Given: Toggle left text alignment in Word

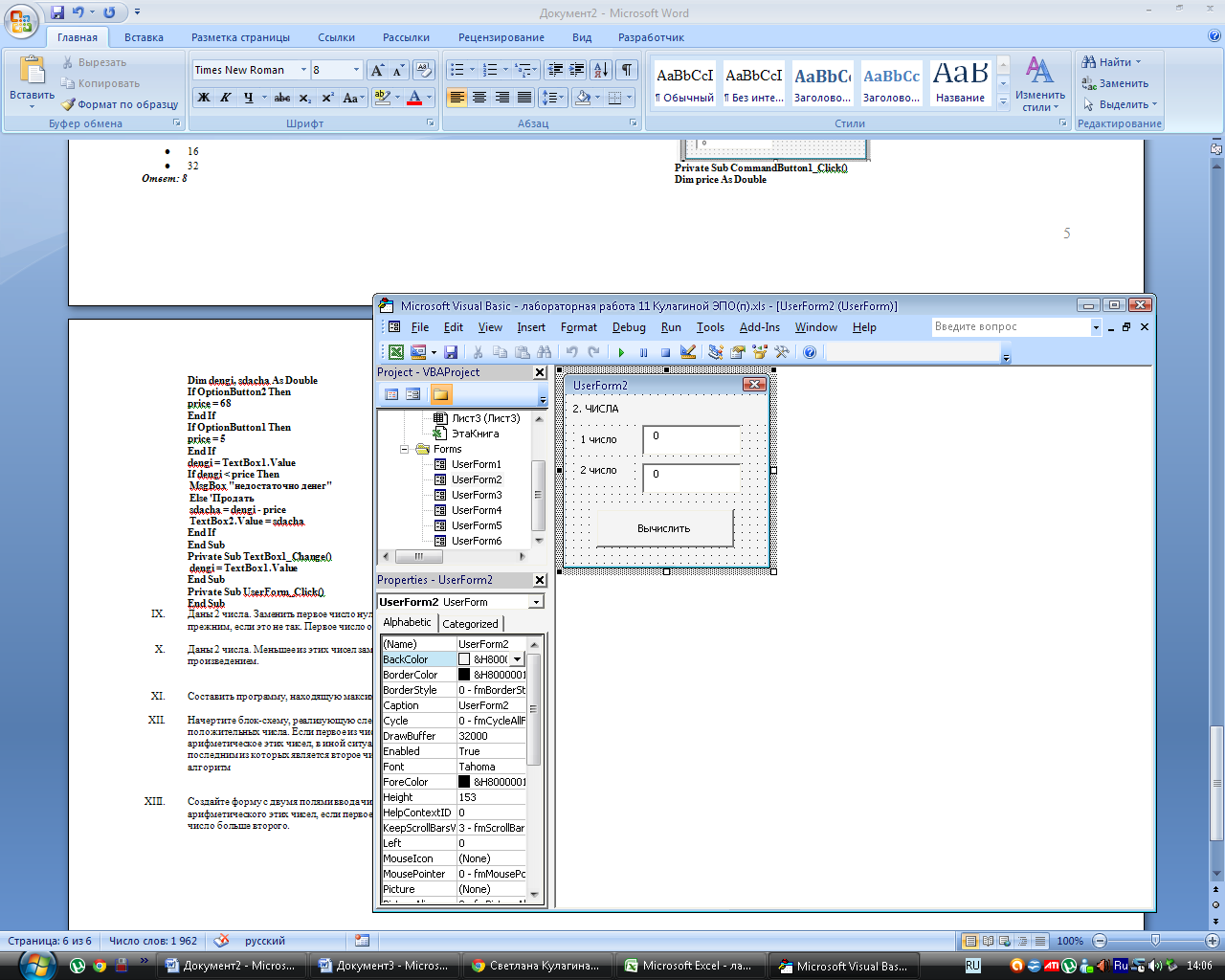Looking at the screenshot, I should [x=457, y=98].
